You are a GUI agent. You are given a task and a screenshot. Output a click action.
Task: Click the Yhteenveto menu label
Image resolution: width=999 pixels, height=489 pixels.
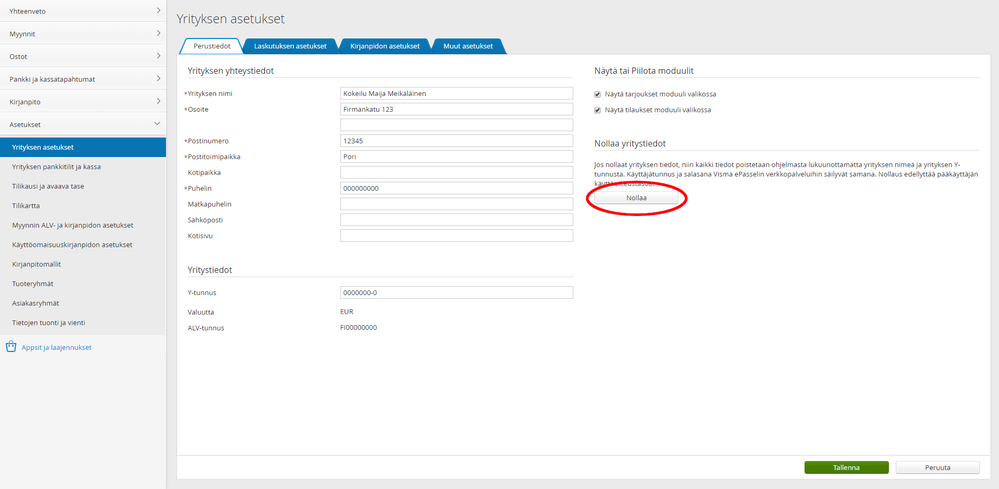coord(27,11)
